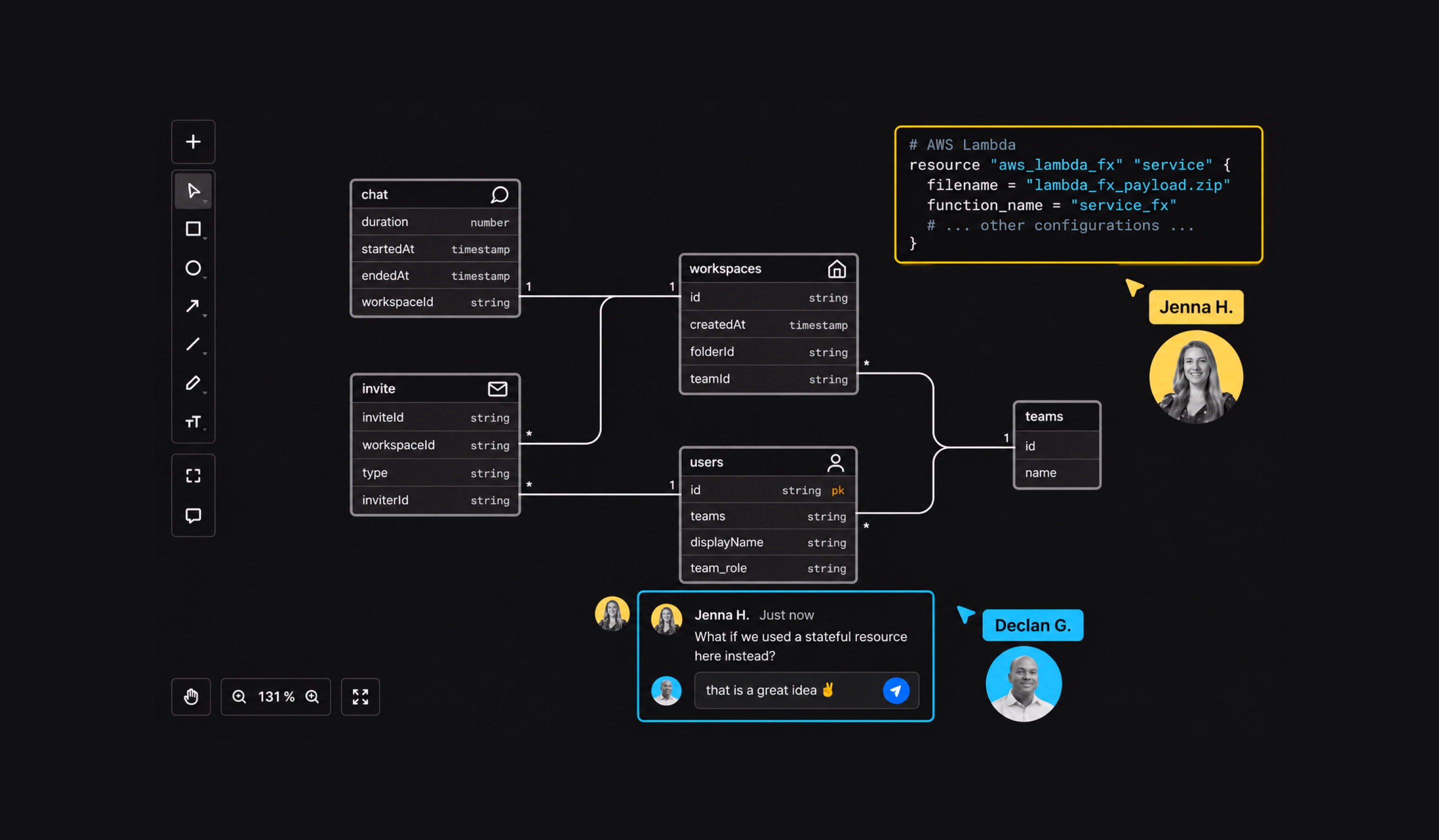1439x840 pixels.
Task: Zoom out with the minus magnifier
Action: [x=239, y=697]
